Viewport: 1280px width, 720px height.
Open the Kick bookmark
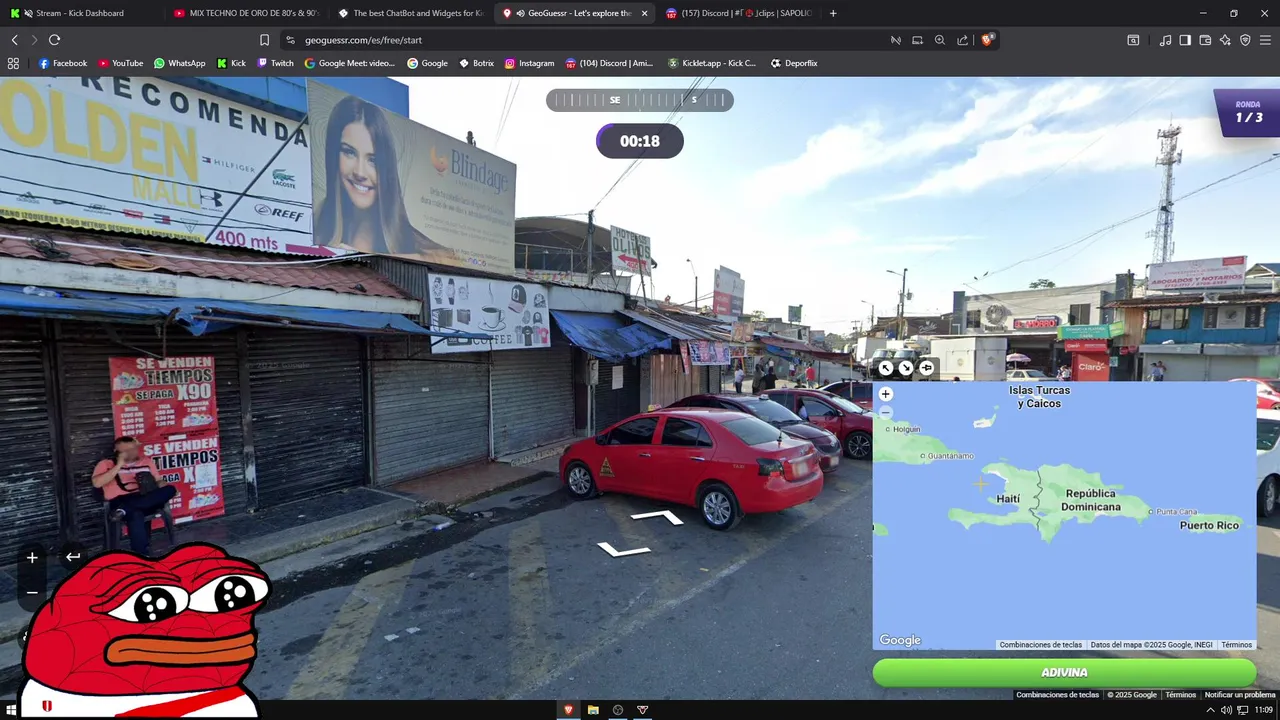tap(231, 63)
